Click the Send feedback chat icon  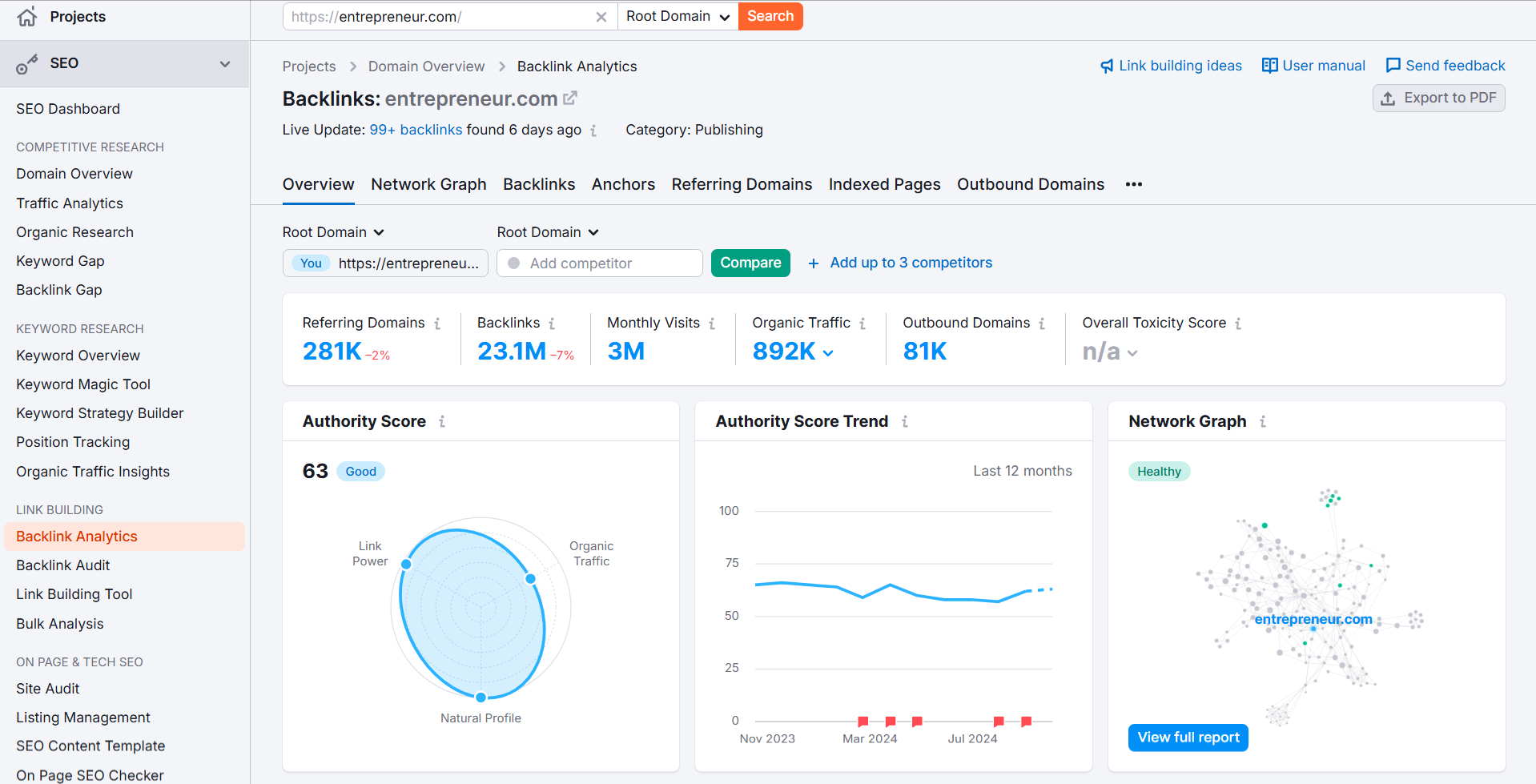point(1393,66)
